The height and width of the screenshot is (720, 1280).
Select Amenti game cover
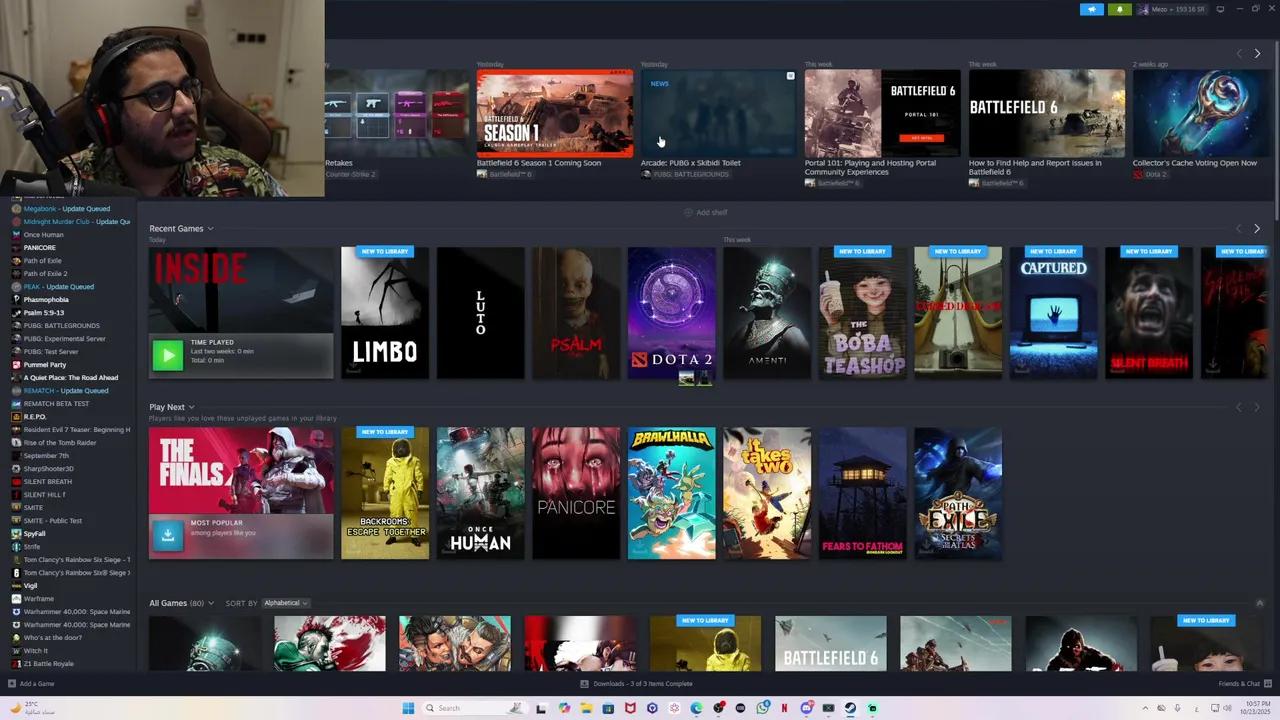point(767,313)
